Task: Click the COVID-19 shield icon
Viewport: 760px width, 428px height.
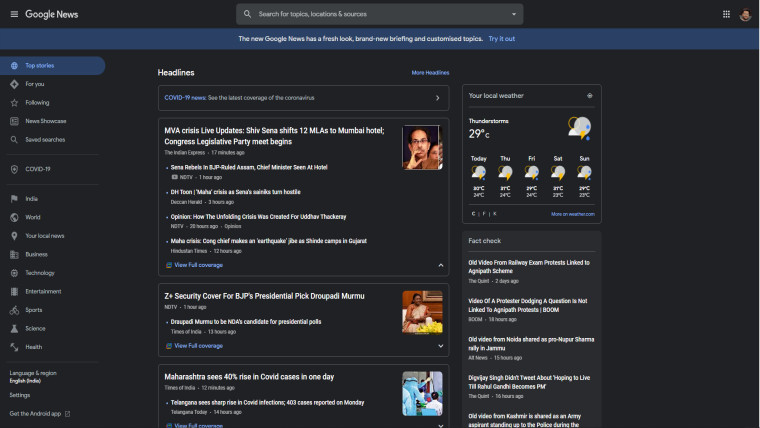Action: click(14, 169)
